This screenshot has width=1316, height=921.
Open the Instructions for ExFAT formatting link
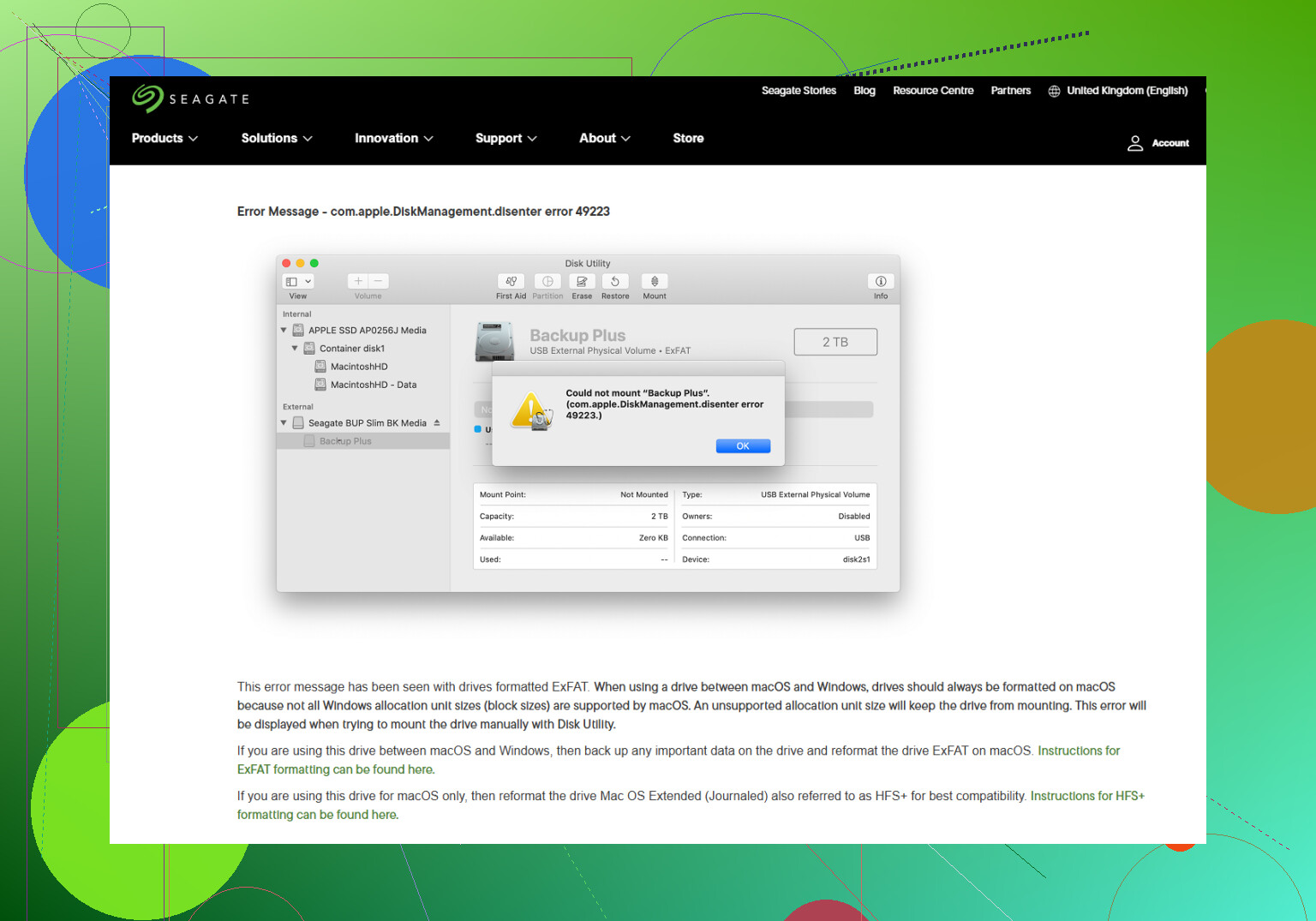(x=679, y=760)
